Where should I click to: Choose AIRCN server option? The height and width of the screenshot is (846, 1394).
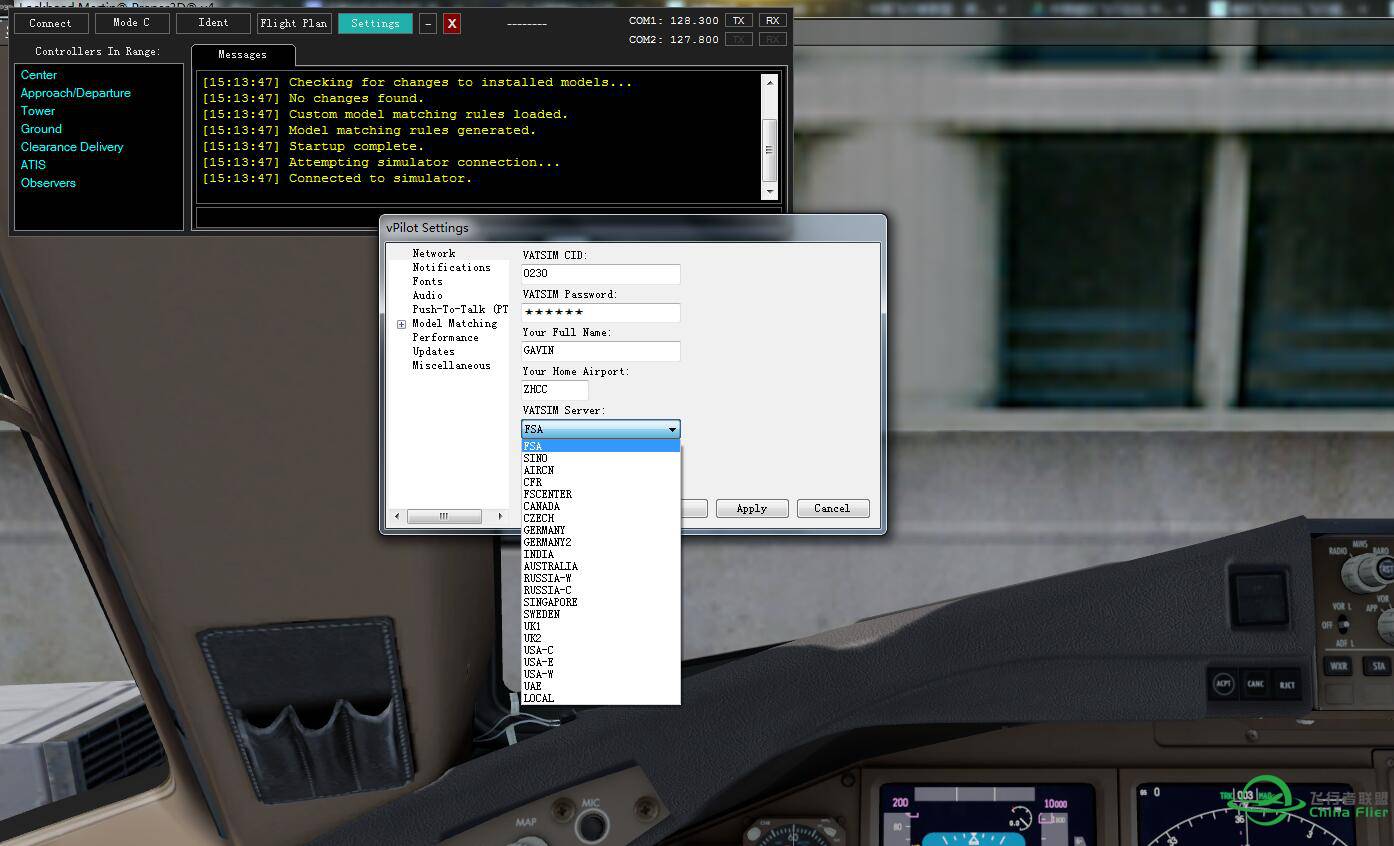pos(600,470)
